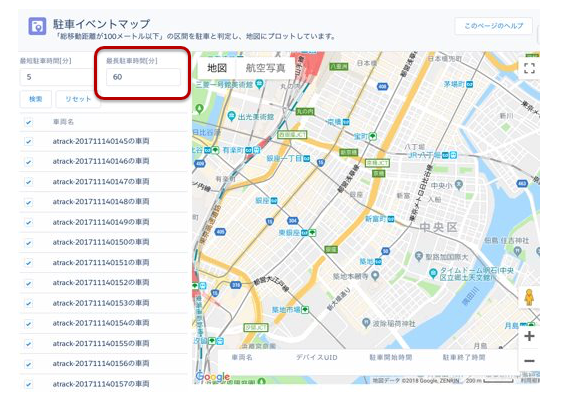Toggle atrack-201711140150 vehicle checkbox
The height and width of the screenshot is (399, 575).
[28, 243]
